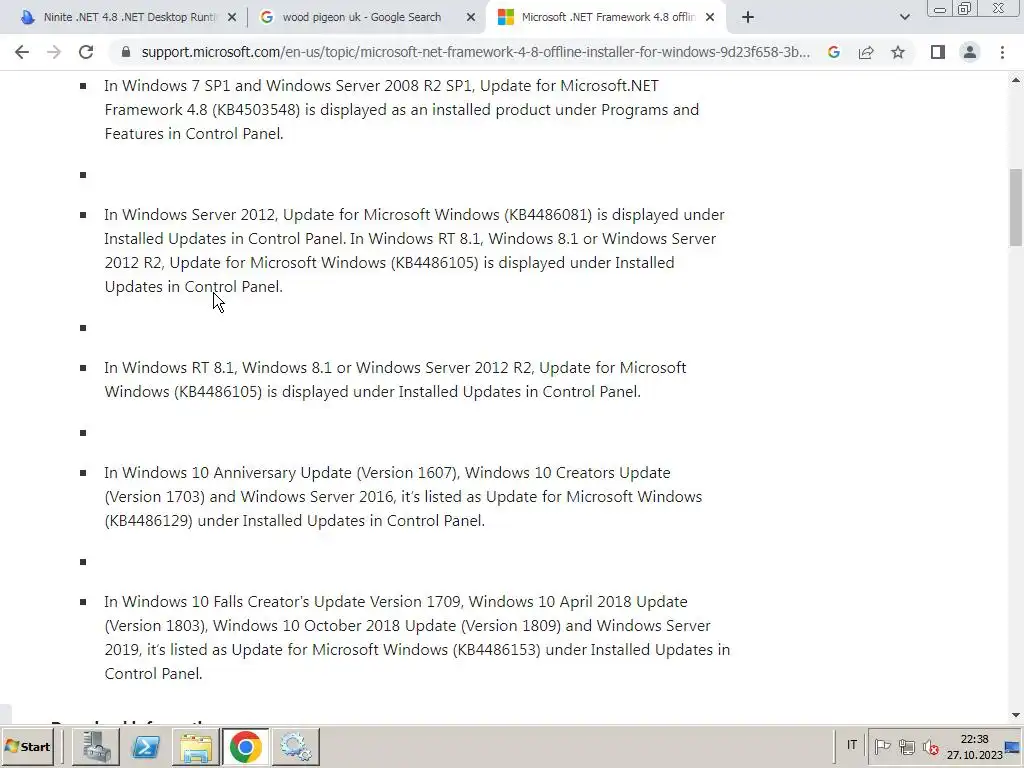Viewport: 1024px width, 768px height.
Task: Open the gears settings app in taskbar
Action: [295, 746]
